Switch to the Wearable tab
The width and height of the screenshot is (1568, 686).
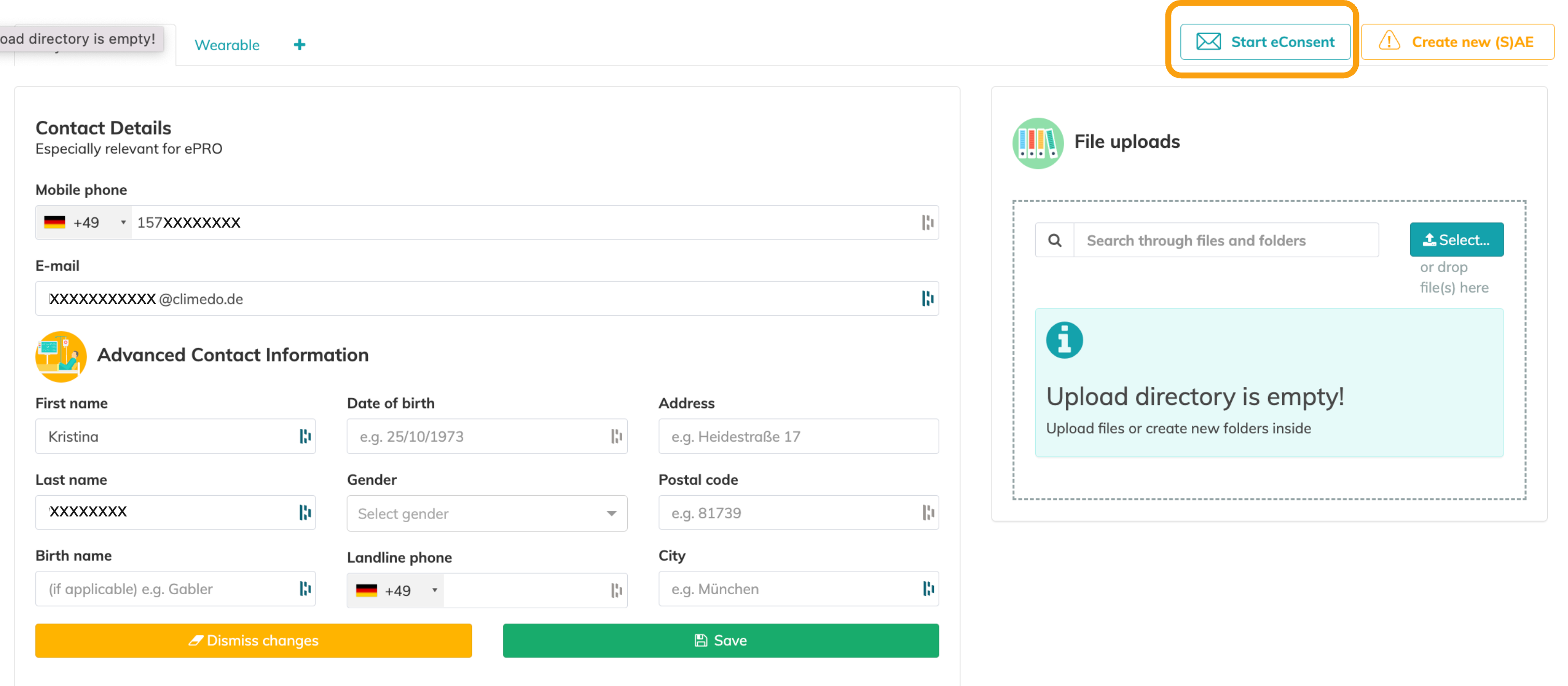pos(226,45)
